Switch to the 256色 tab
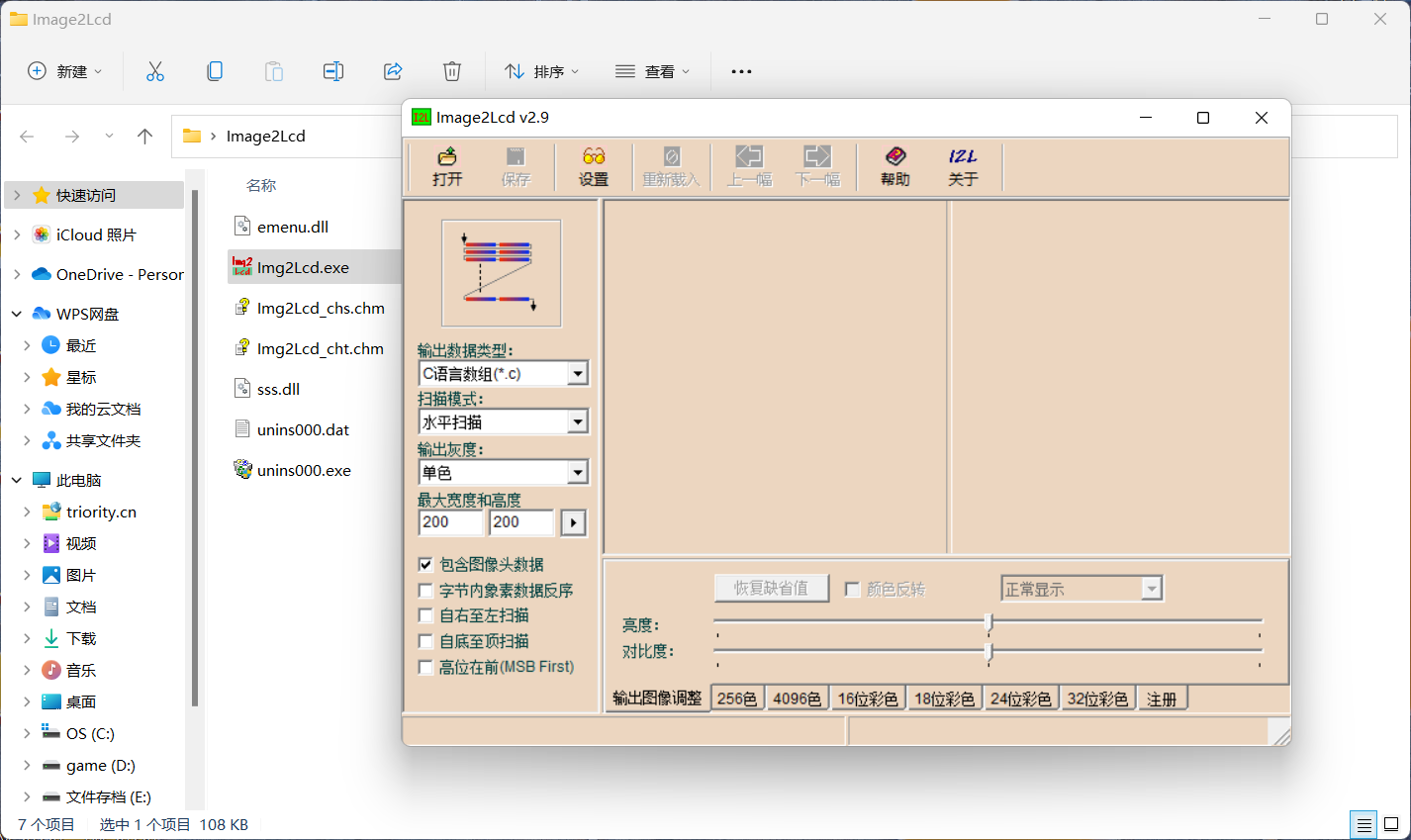 pyautogui.click(x=737, y=699)
